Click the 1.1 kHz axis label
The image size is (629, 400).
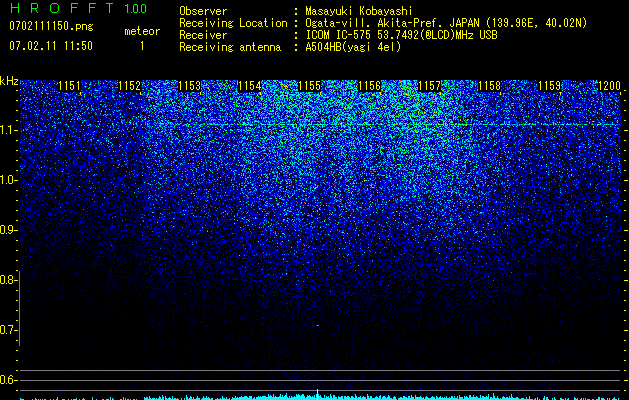pyautogui.click(x=7, y=130)
